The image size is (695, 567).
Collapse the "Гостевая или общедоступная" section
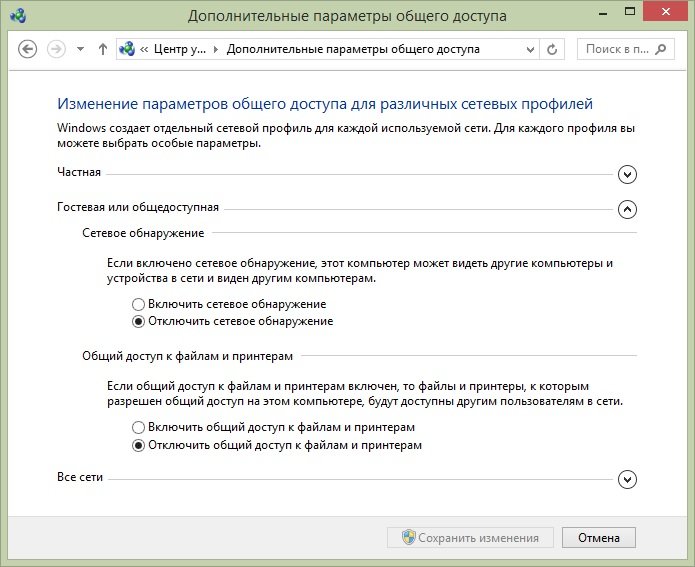coord(627,209)
